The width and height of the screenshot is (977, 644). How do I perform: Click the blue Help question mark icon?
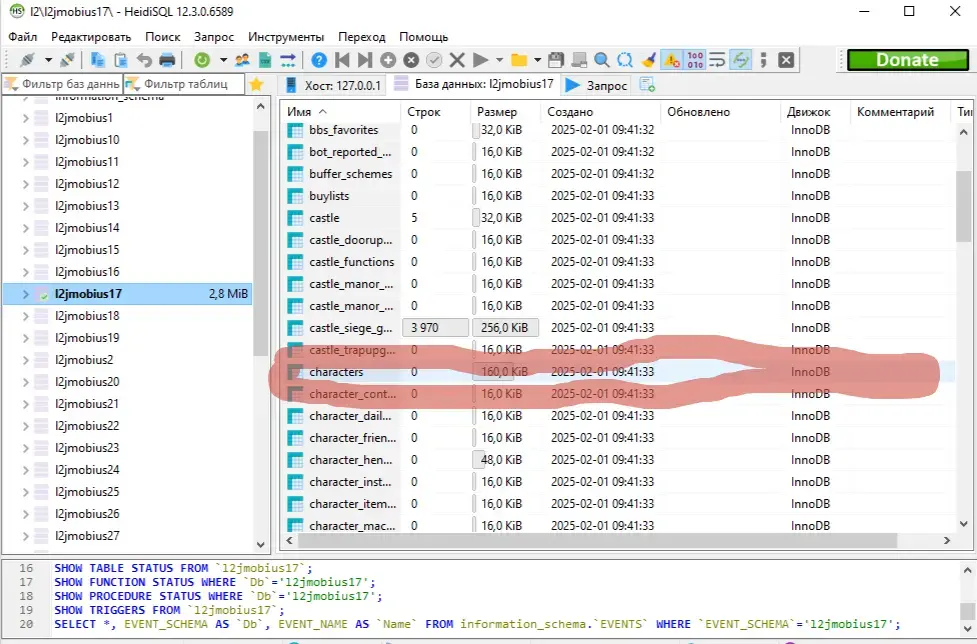319,60
